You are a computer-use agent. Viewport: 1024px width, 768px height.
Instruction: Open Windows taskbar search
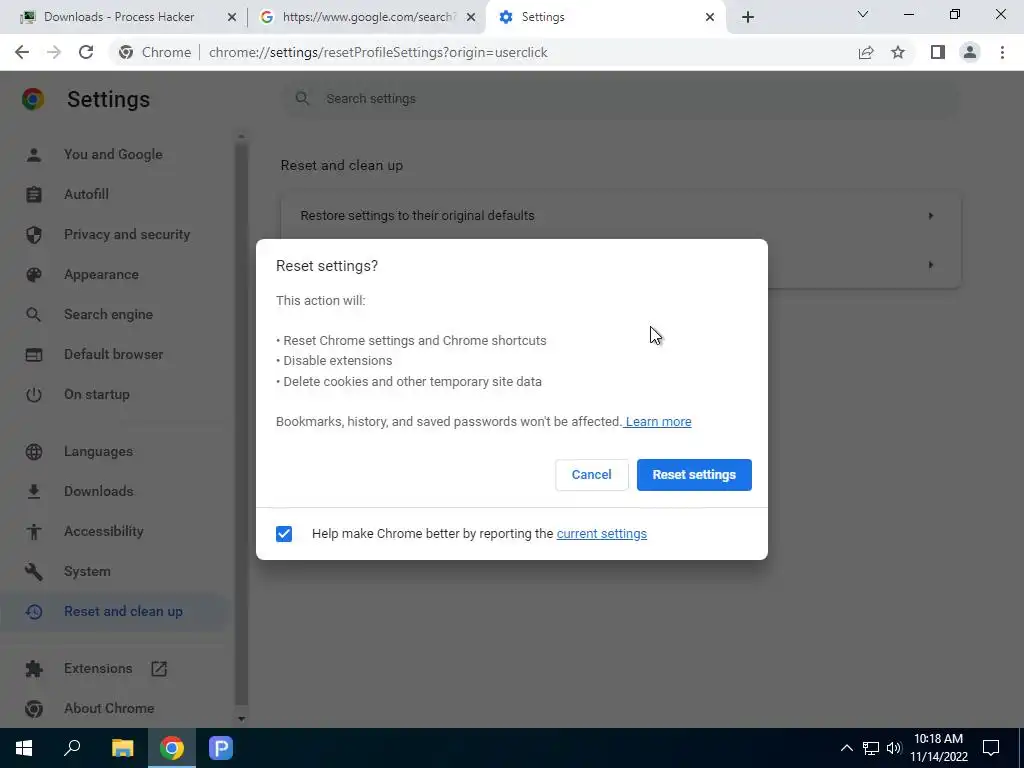click(x=72, y=748)
